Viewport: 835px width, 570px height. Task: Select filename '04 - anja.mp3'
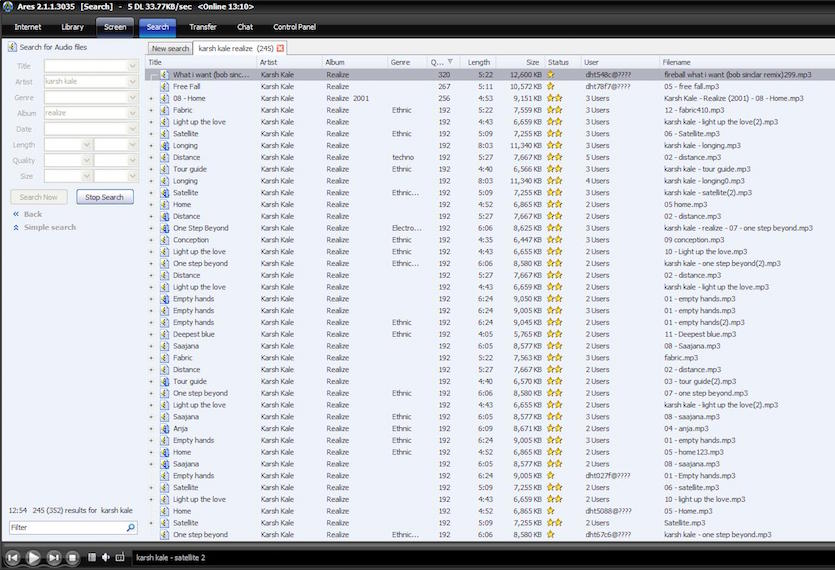point(686,428)
